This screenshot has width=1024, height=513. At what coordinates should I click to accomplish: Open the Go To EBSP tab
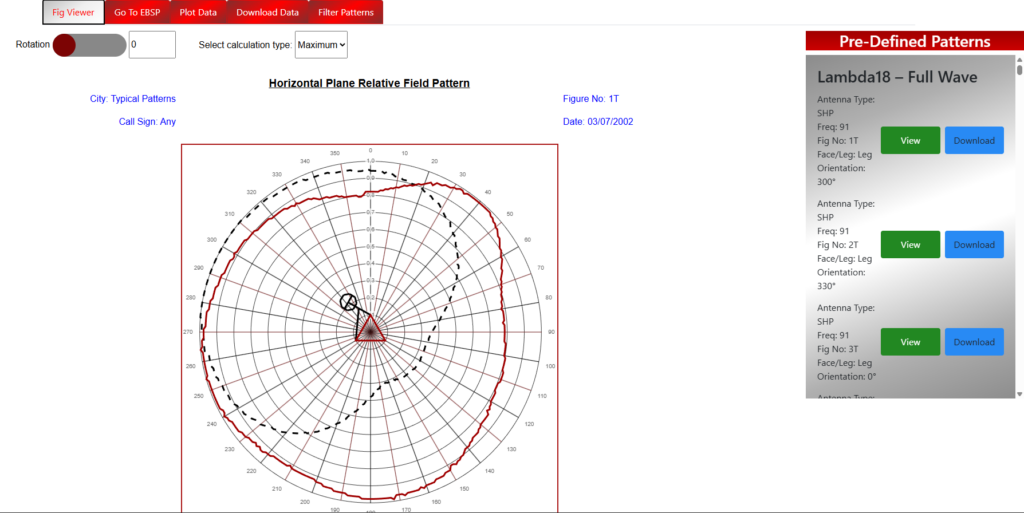click(137, 13)
